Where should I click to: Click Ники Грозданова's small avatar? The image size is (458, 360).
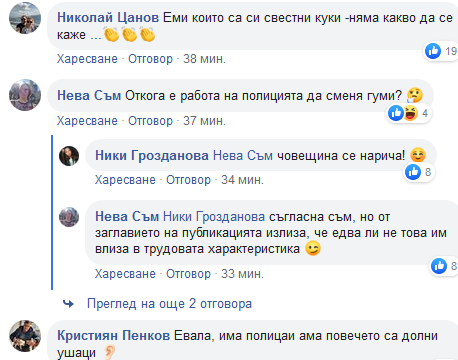point(69,156)
